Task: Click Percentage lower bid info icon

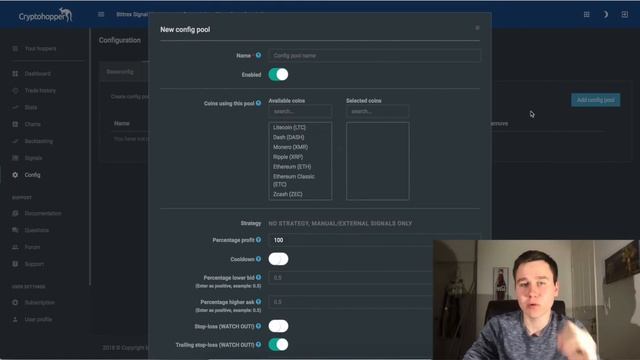Action: click(x=258, y=277)
